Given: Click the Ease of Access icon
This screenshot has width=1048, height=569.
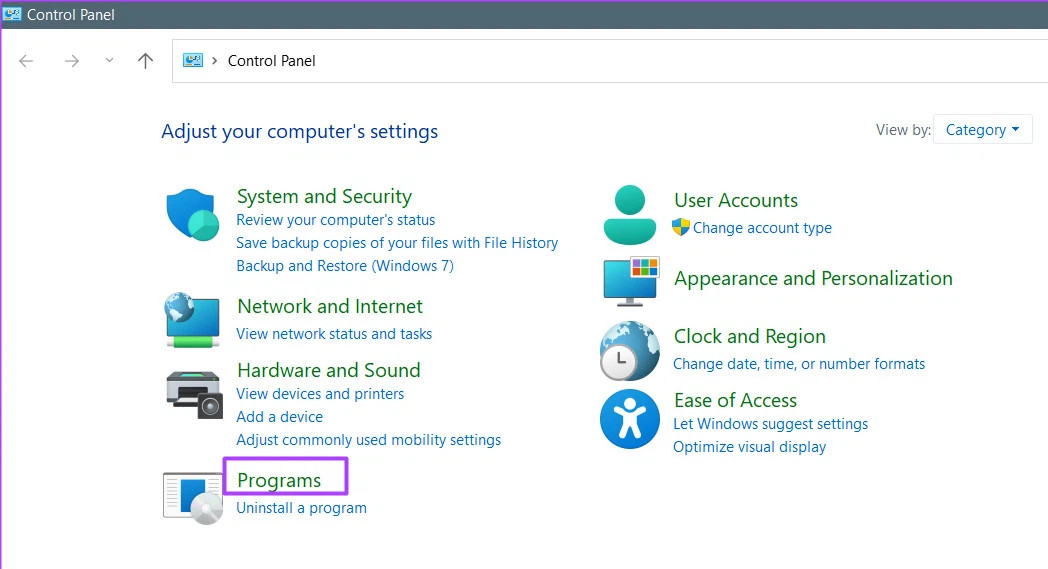Looking at the screenshot, I should pos(630,419).
